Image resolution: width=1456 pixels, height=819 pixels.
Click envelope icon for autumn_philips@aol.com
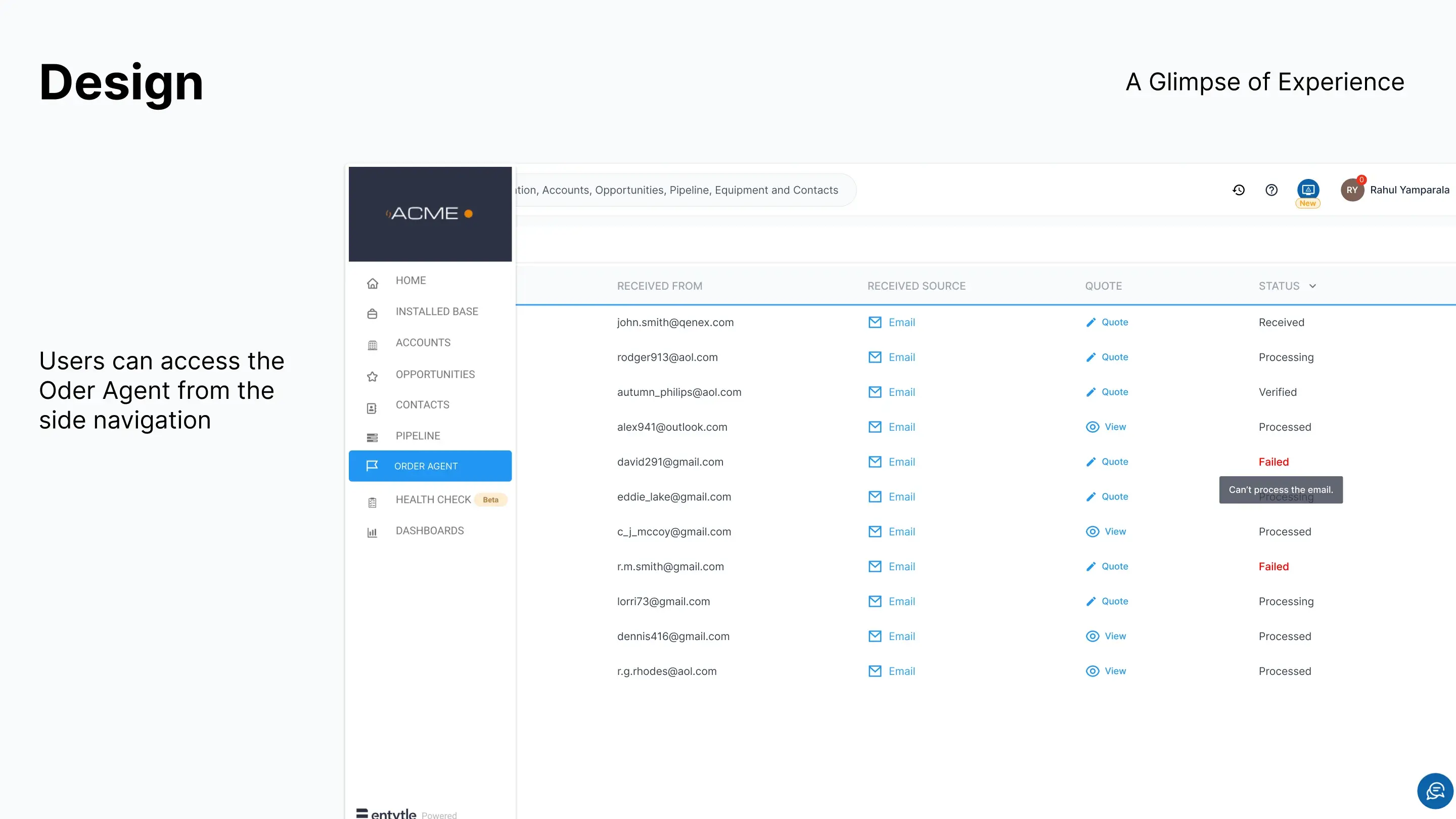coord(875,392)
